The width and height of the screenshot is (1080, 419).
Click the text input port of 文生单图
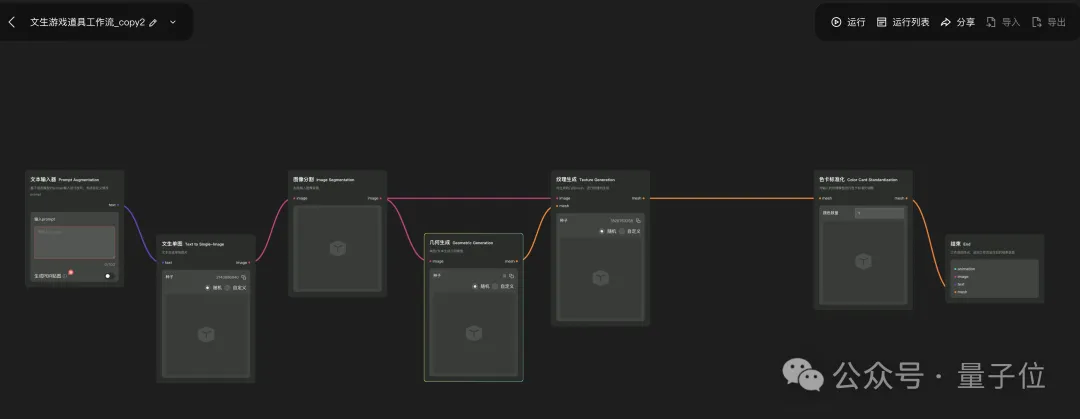click(162, 263)
